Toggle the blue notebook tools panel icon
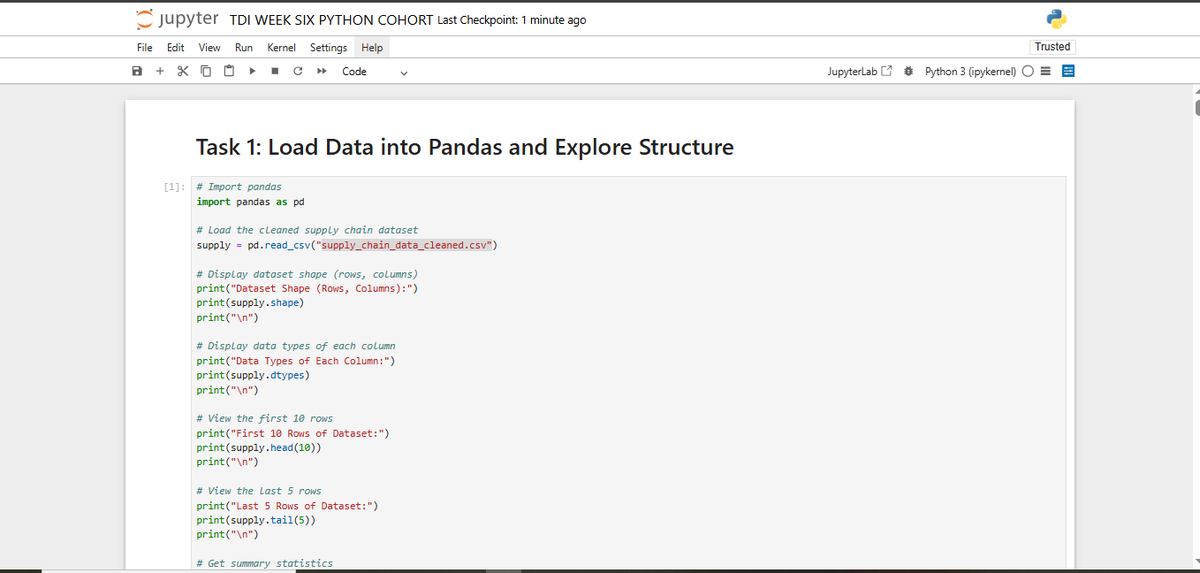Viewport: 1200px width, 573px height. (1067, 72)
